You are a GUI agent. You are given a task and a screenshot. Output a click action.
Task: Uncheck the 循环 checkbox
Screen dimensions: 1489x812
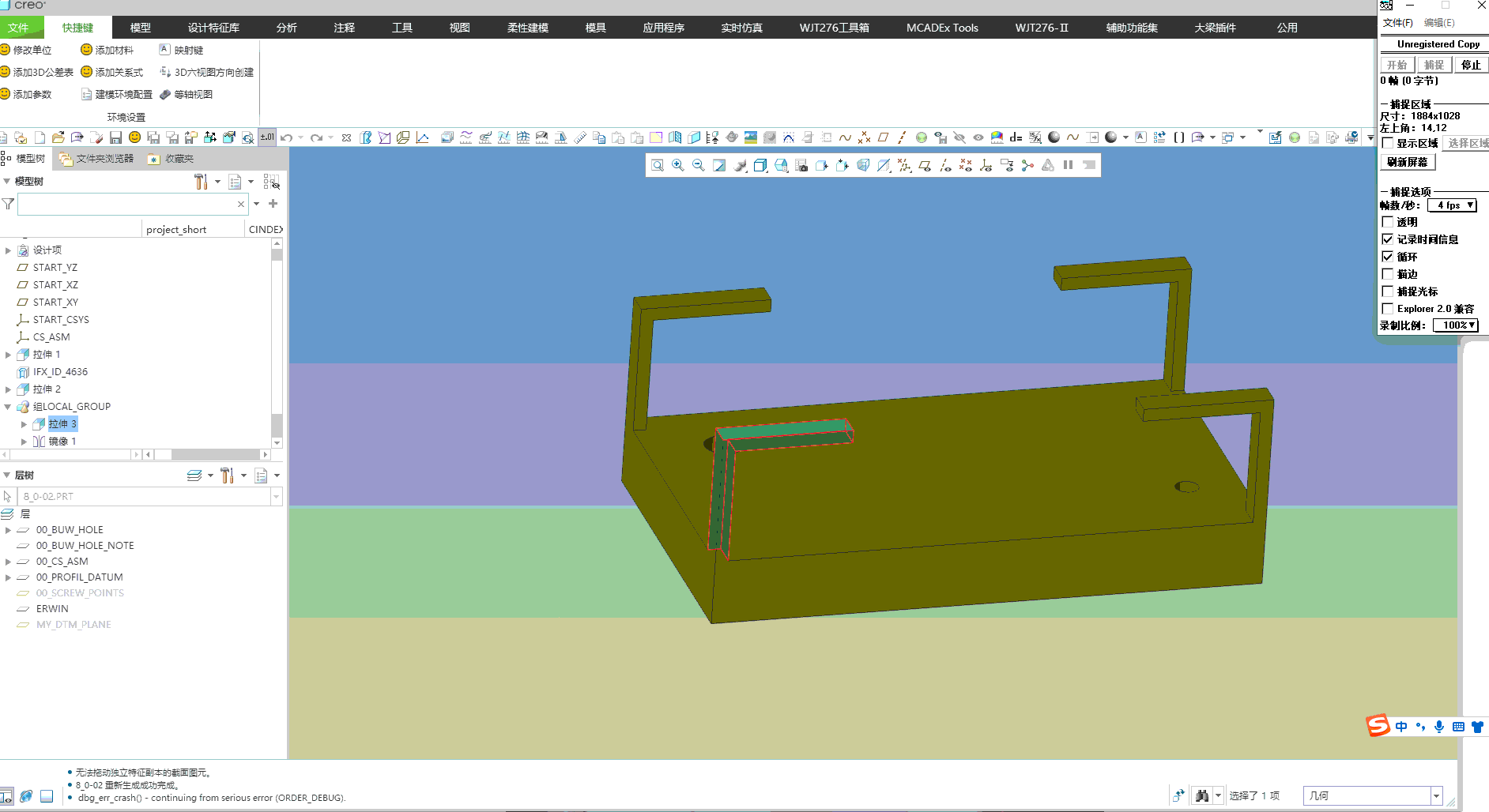tap(1387, 257)
